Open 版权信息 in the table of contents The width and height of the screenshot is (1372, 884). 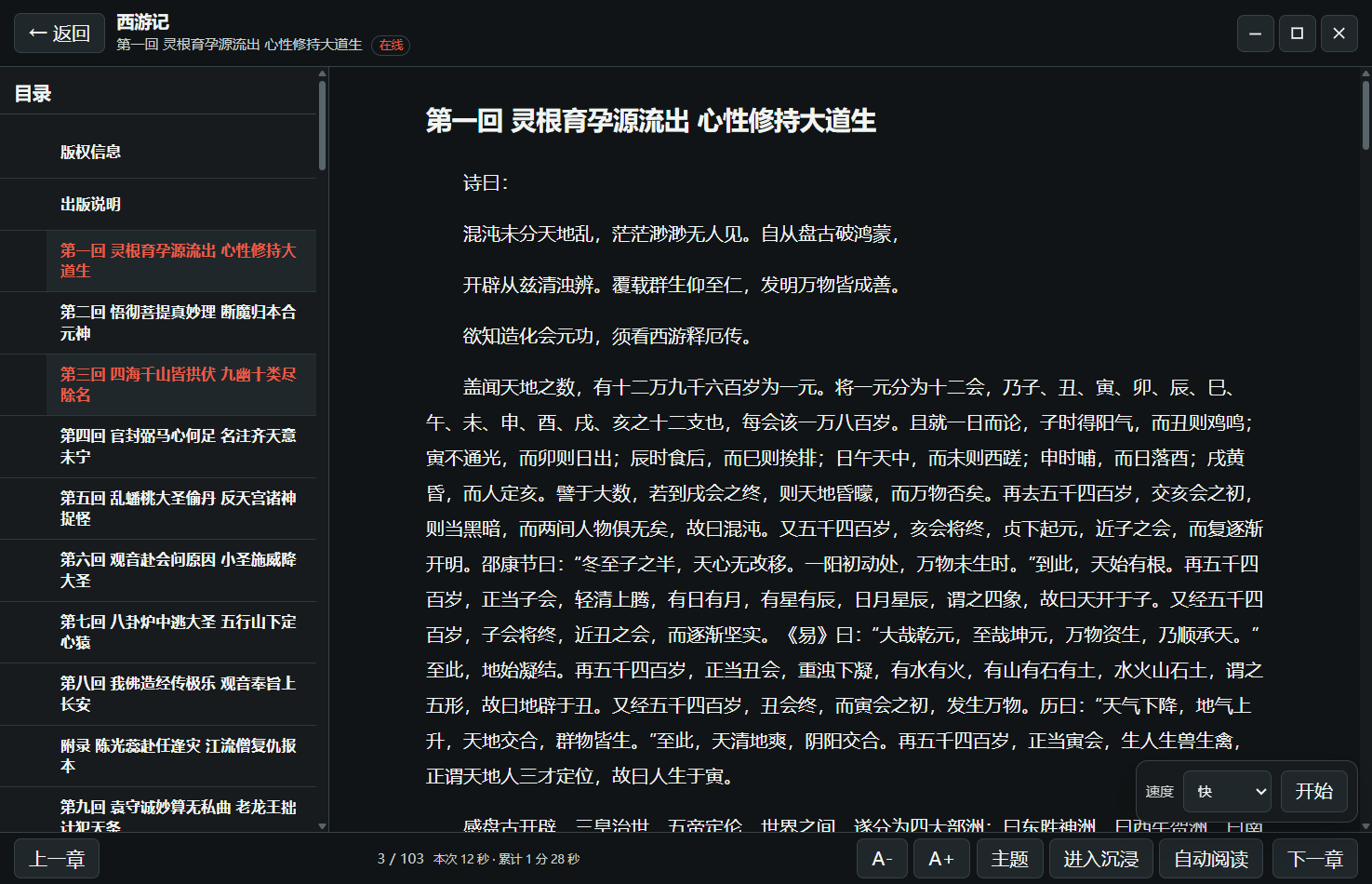tap(158, 152)
